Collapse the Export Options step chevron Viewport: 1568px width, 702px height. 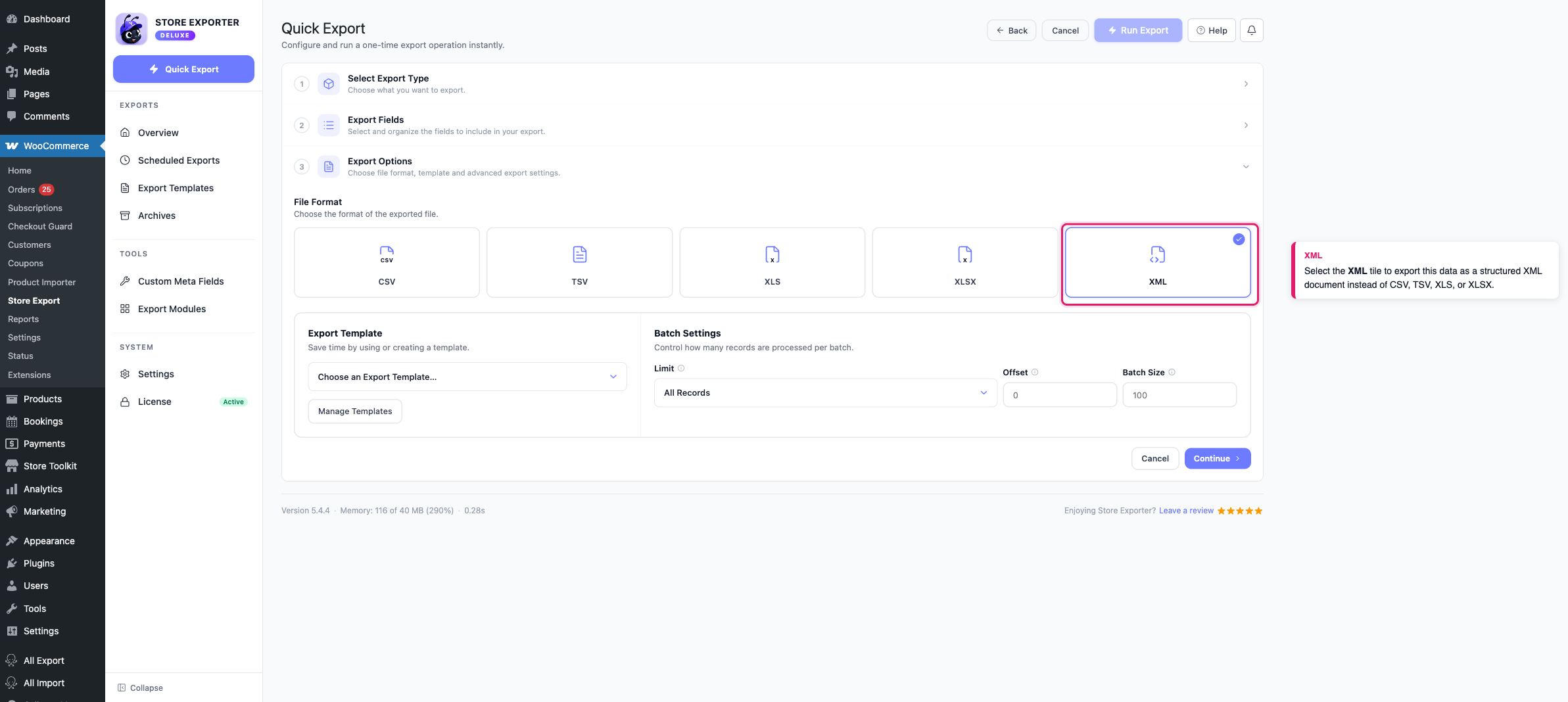coord(1246,167)
